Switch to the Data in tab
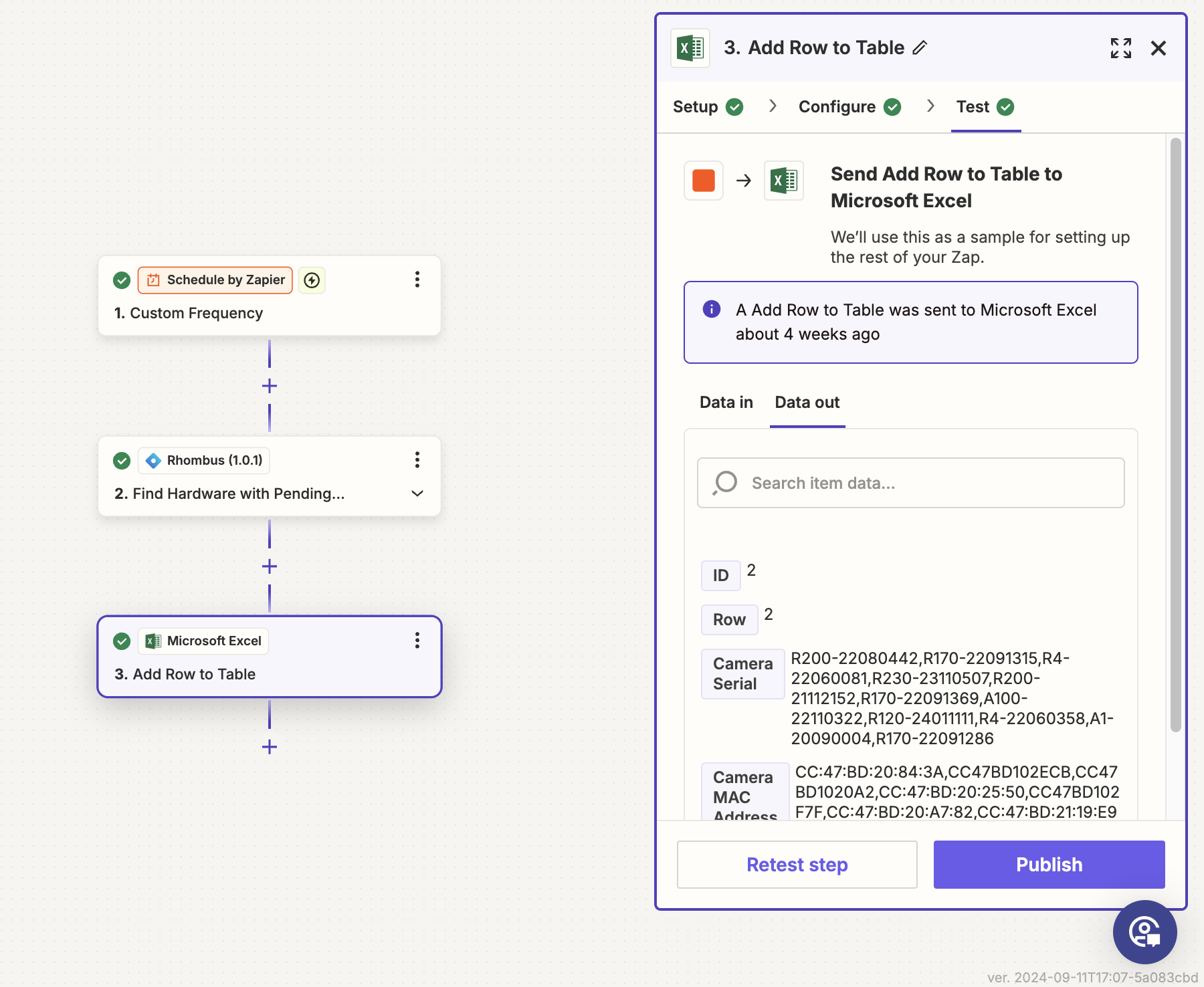The height and width of the screenshot is (987, 1204). (726, 403)
